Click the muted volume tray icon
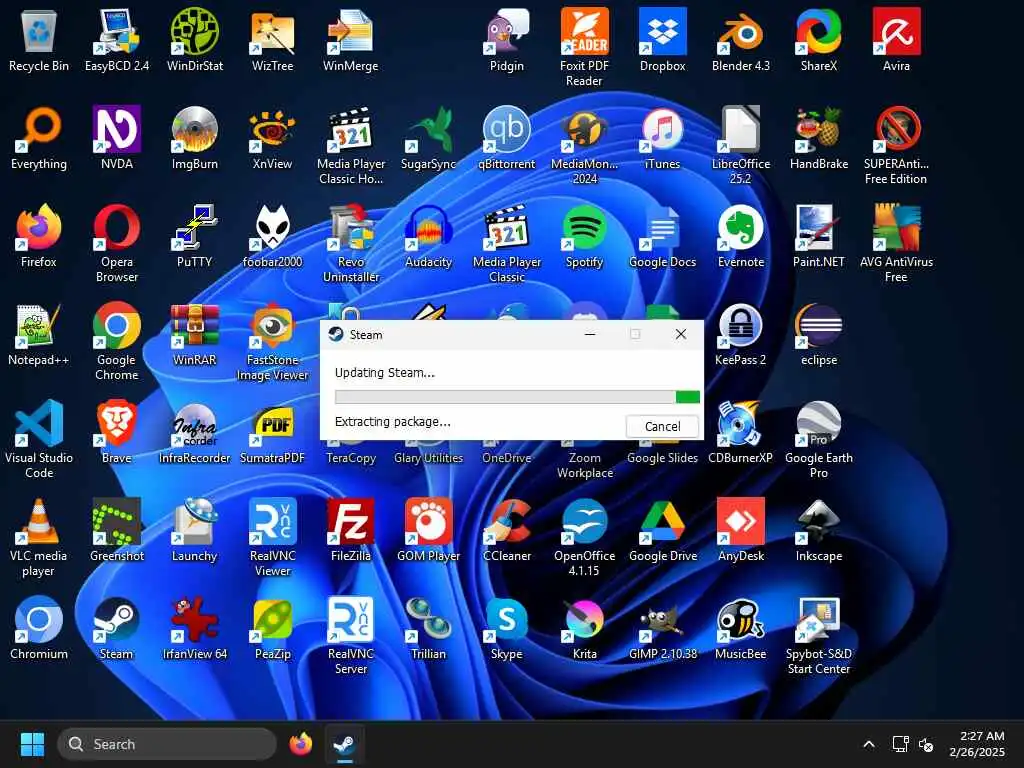This screenshot has height=768, width=1024. pos(925,744)
